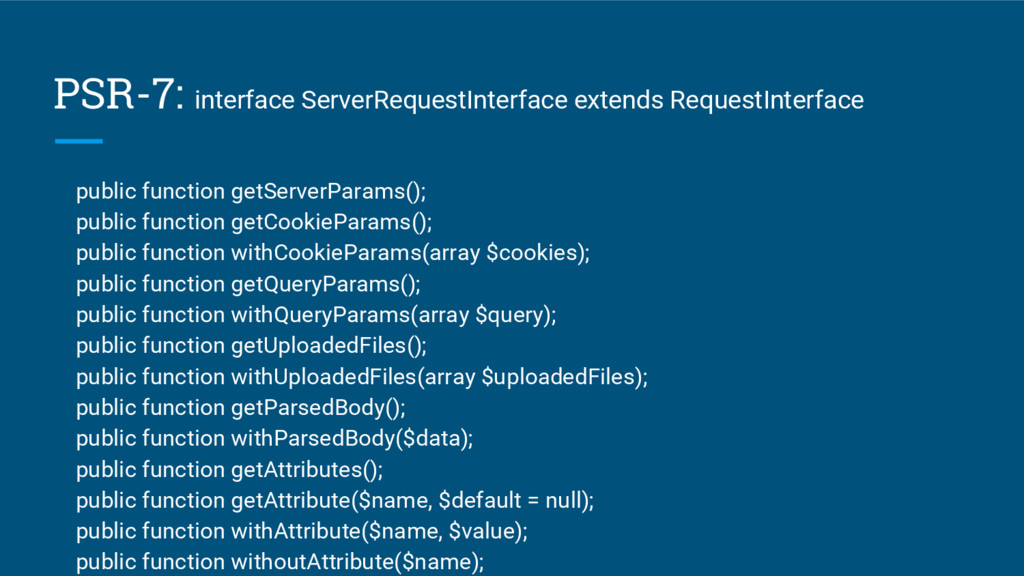Select the getParsedBody() line
This screenshot has width=1024, height=576.
click(x=241, y=408)
